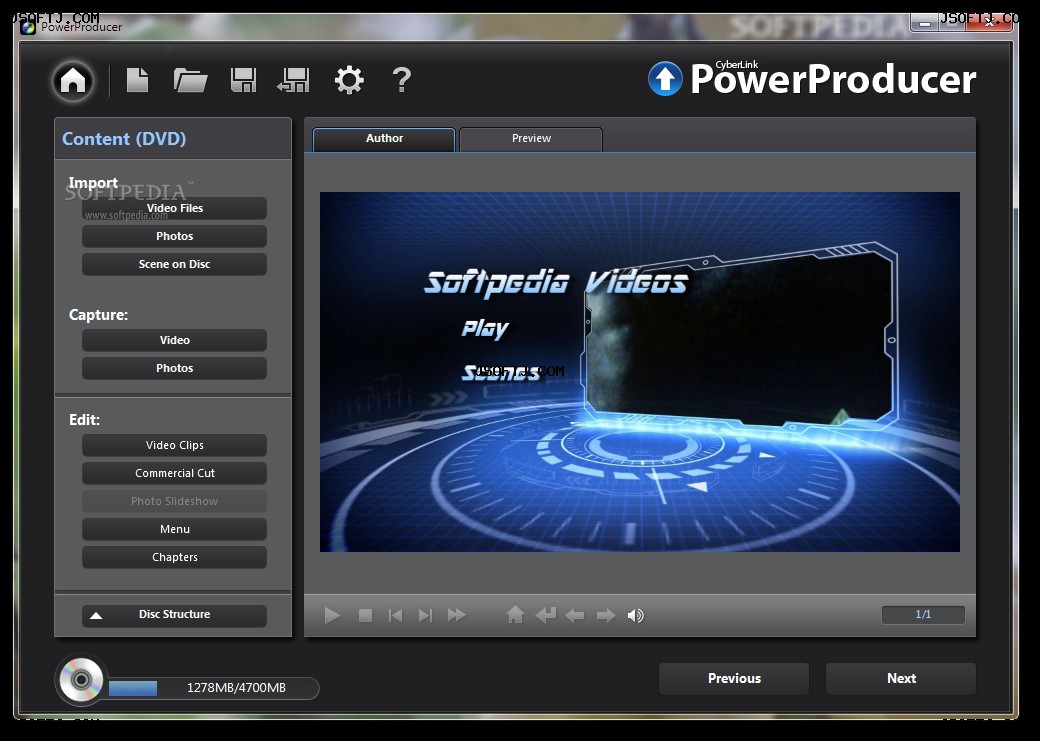Open Preferences with the gear icon
This screenshot has width=1040, height=741.
(349, 80)
